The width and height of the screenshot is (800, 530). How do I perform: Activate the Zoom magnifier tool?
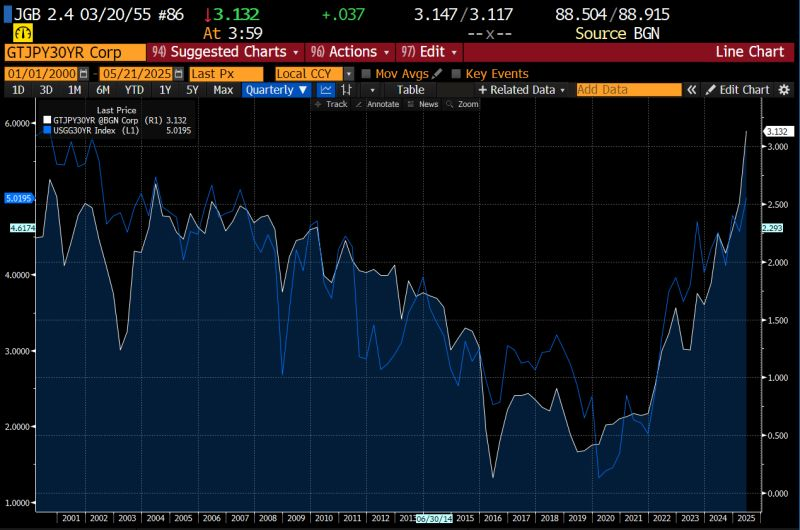tap(462, 104)
